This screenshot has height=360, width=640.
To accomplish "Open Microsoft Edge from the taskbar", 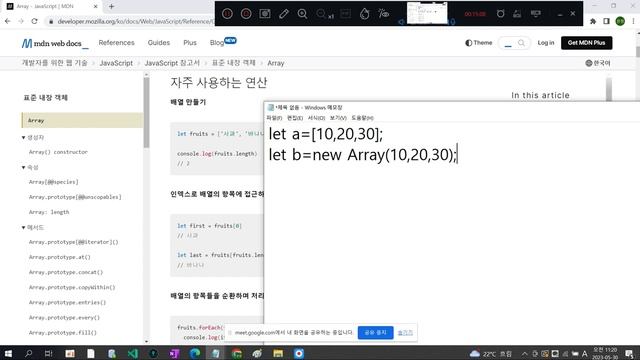I will coord(195,353).
